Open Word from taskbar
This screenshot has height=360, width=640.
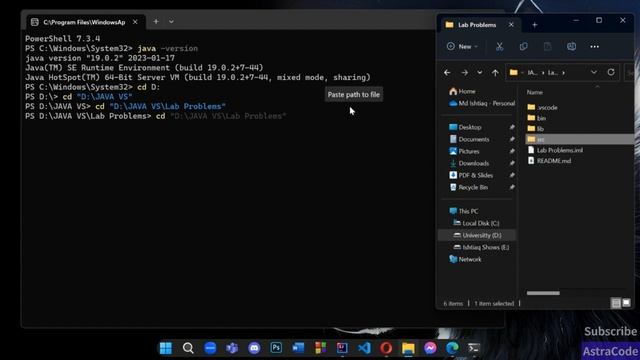pos(298,348)
